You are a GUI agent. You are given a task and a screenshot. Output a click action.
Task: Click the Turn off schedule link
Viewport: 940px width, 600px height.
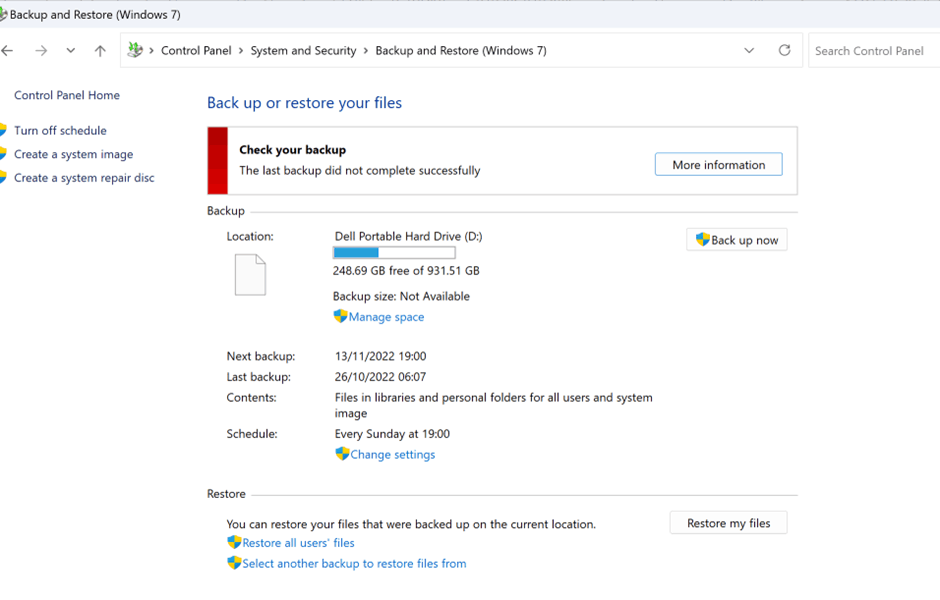coord(60,131)
